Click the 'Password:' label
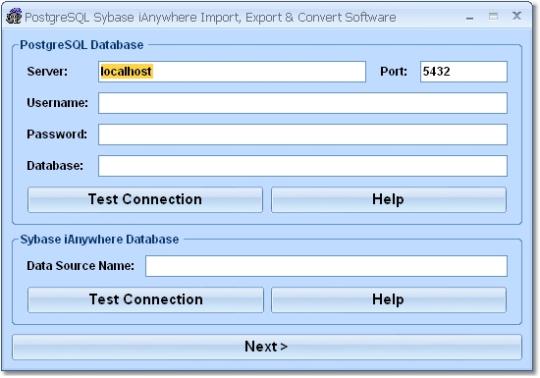The width and height of the screenshot is (540, 378). tap(57, 134)
